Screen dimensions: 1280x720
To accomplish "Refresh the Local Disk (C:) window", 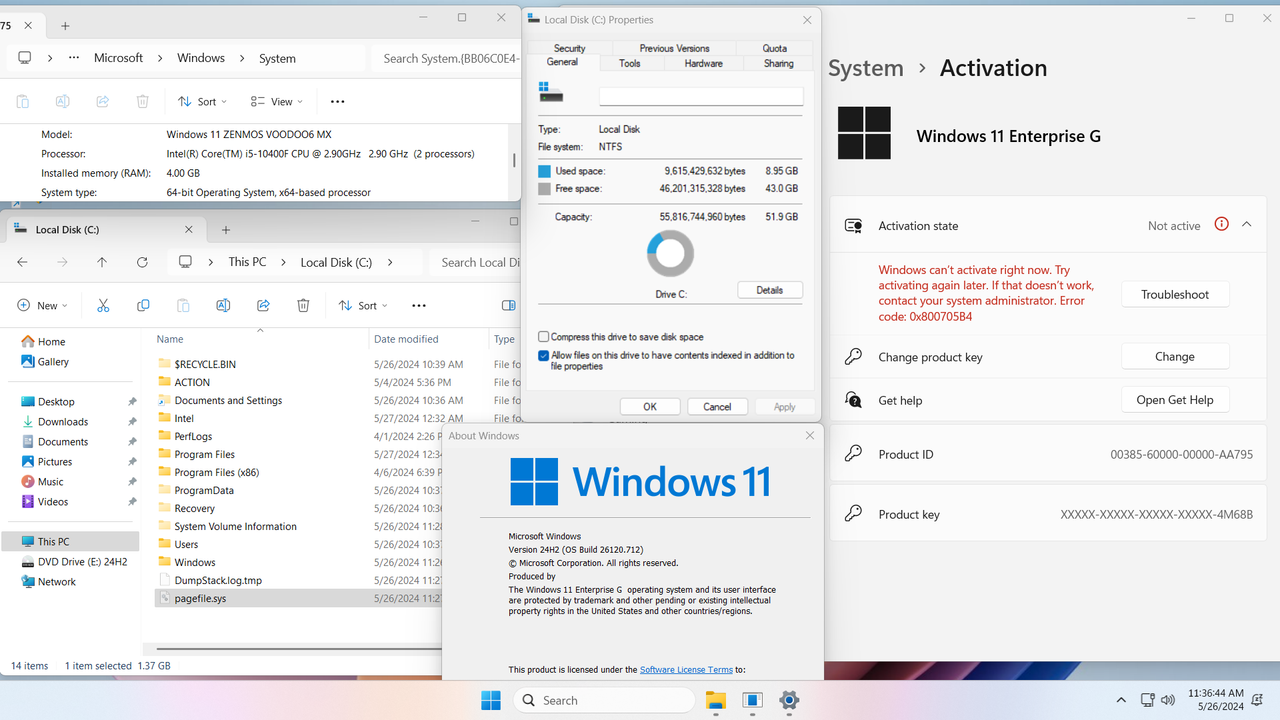I will point(142,262).
